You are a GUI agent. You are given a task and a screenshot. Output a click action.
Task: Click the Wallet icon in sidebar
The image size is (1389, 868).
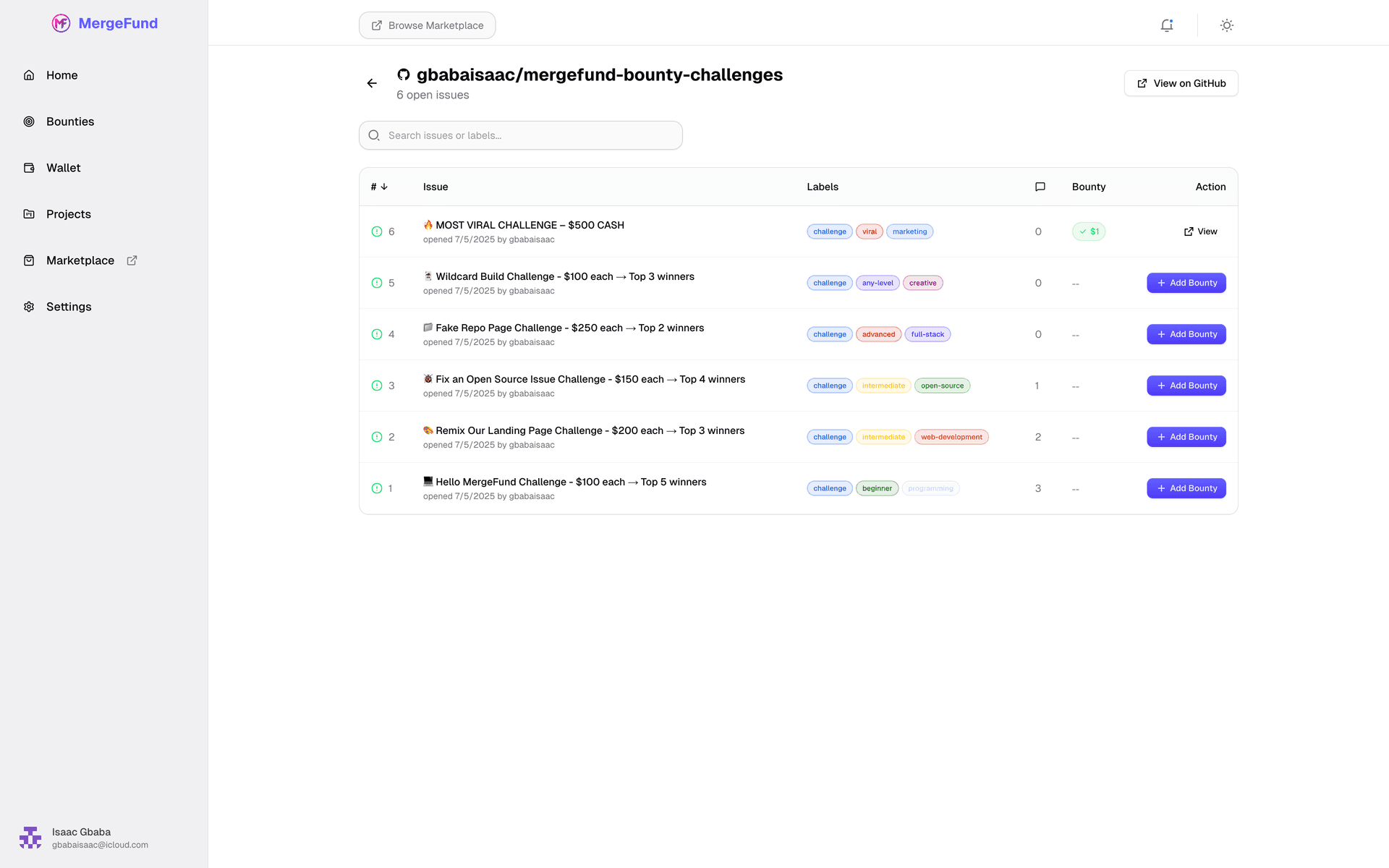tap(29, 168)
